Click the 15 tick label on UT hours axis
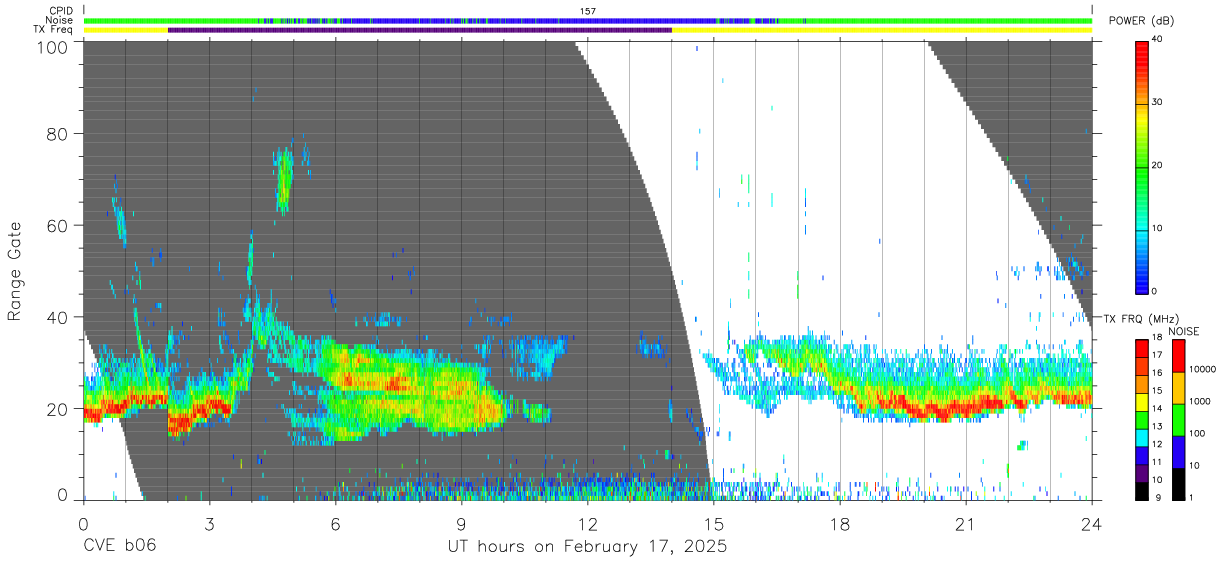 (x=714, y=524)
